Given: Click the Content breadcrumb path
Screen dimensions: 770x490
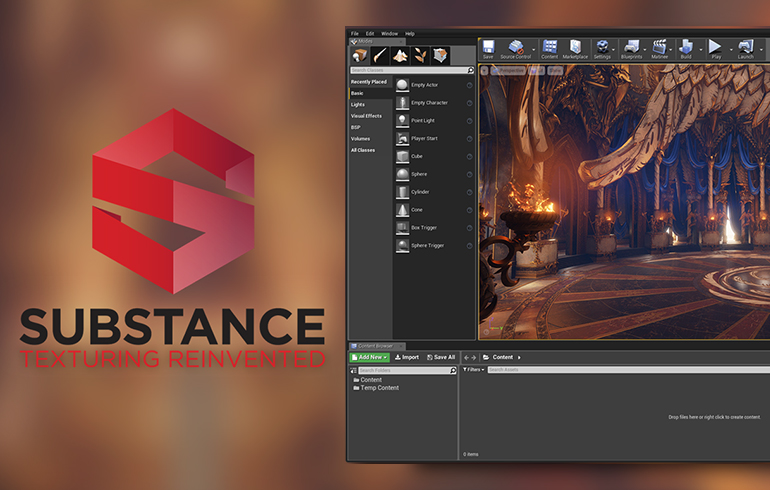Looking at the screenshot, I should [502, 357].
